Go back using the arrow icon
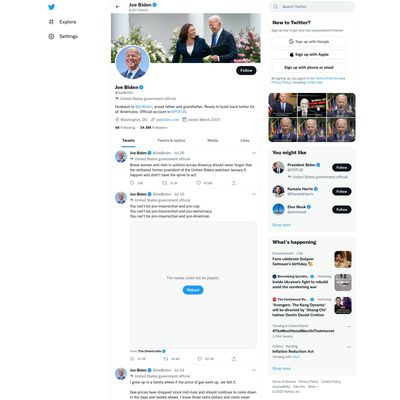 tap(117, 7)
